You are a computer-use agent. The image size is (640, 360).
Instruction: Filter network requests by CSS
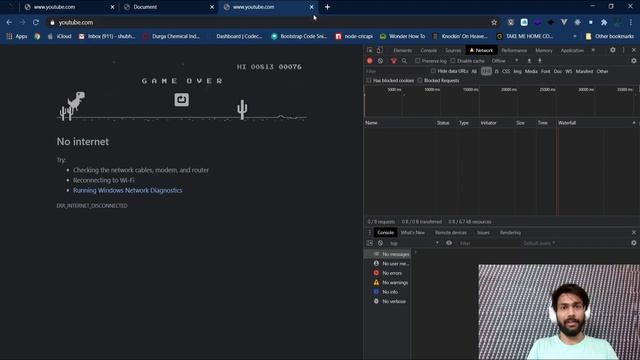(506, 71)
